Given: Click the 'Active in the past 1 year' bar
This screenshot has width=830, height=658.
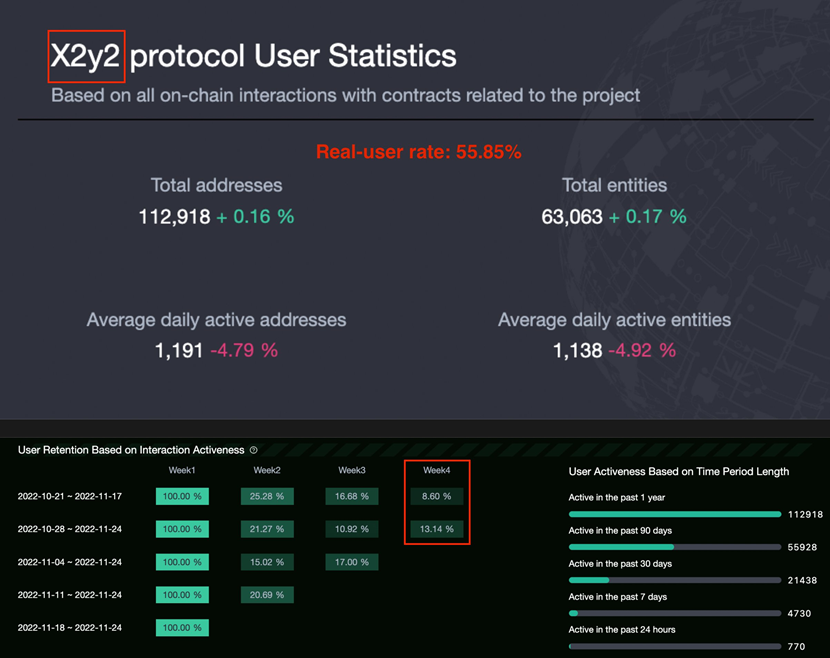Looking at the screenshot, I should pyautogui.click(x=675, y=514).
